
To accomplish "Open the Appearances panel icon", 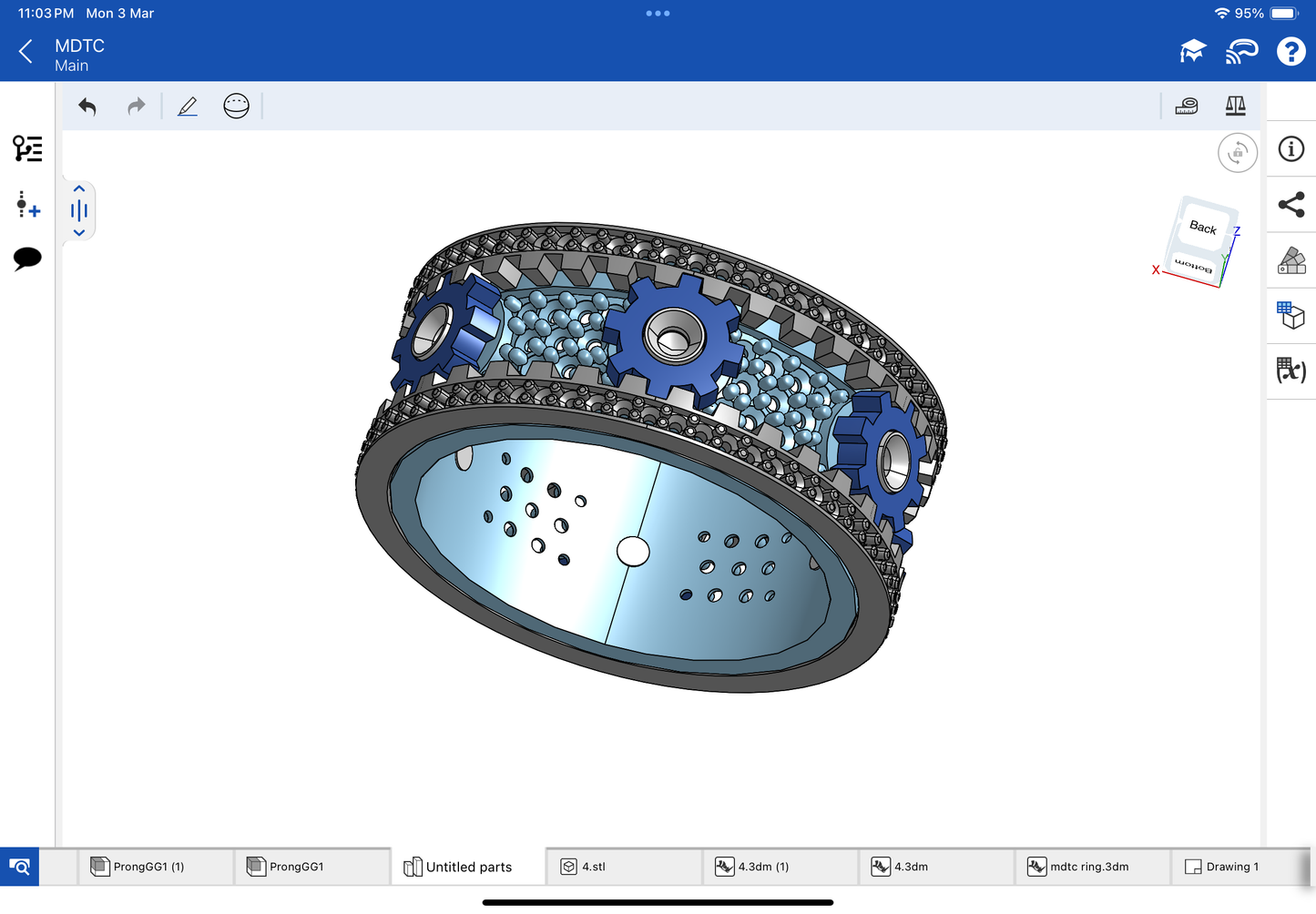I will click(1291, 261).
